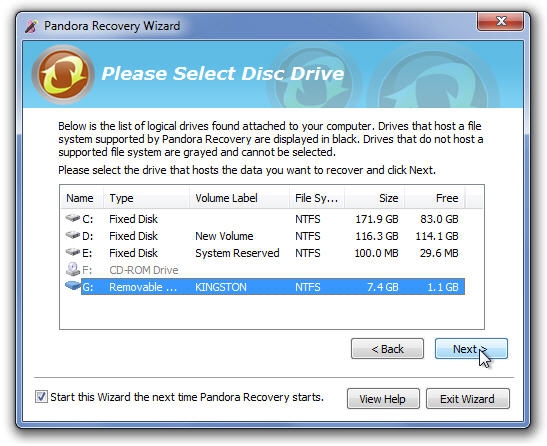Click the New Volume label
Viewport: 547px width, 446px height.
point(224,236)
